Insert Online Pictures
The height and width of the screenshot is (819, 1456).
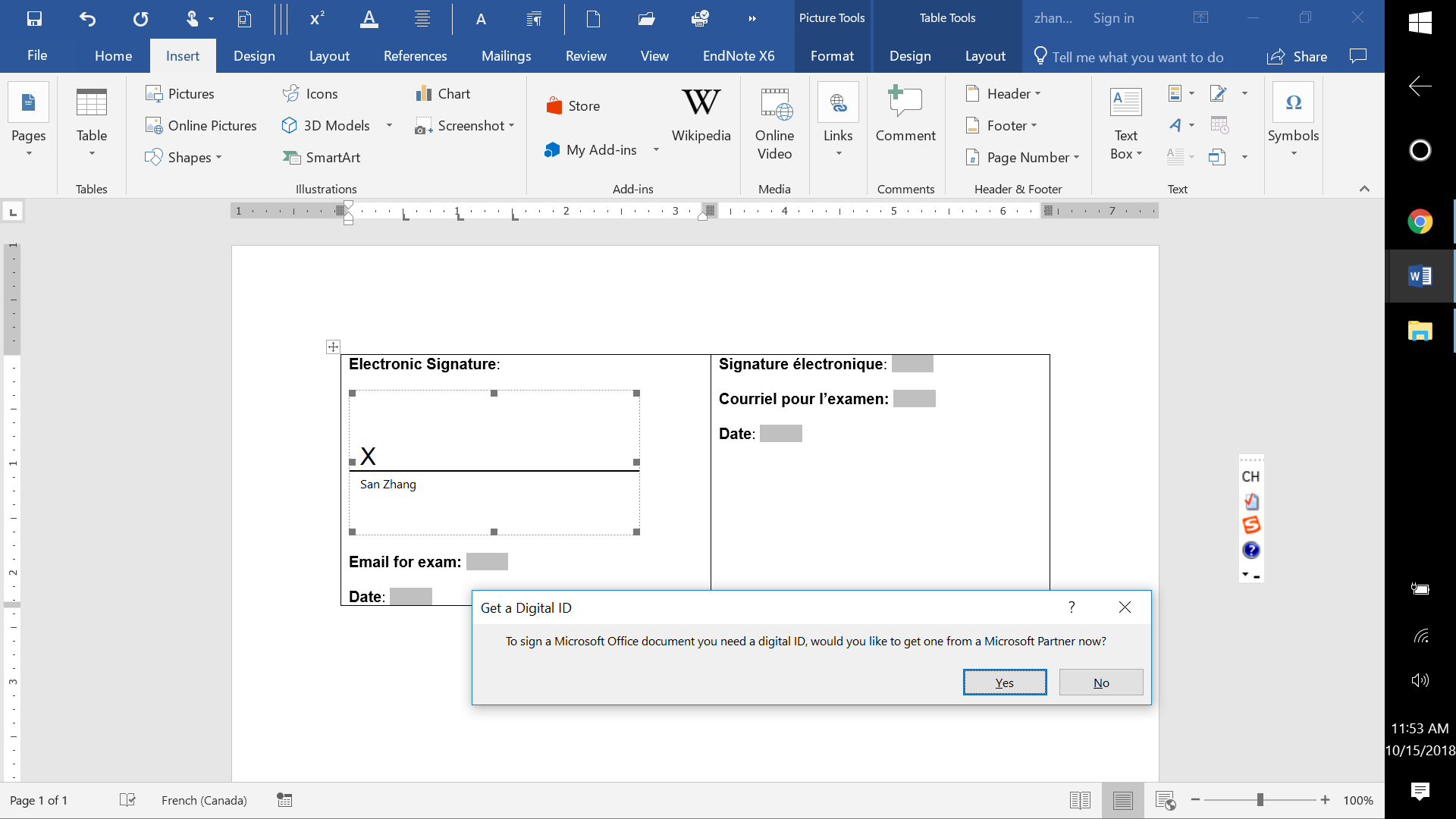pos(201,126)
